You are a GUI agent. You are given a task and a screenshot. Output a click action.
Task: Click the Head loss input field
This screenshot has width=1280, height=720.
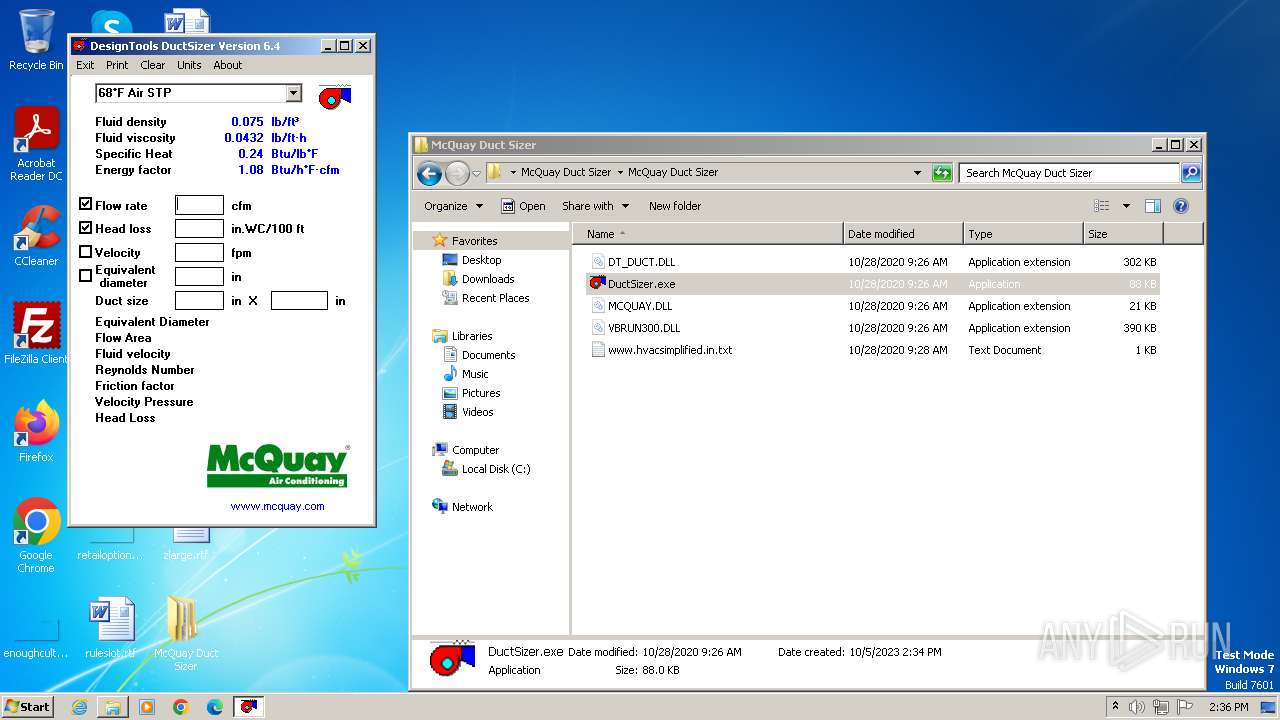[x=199, y=229]
